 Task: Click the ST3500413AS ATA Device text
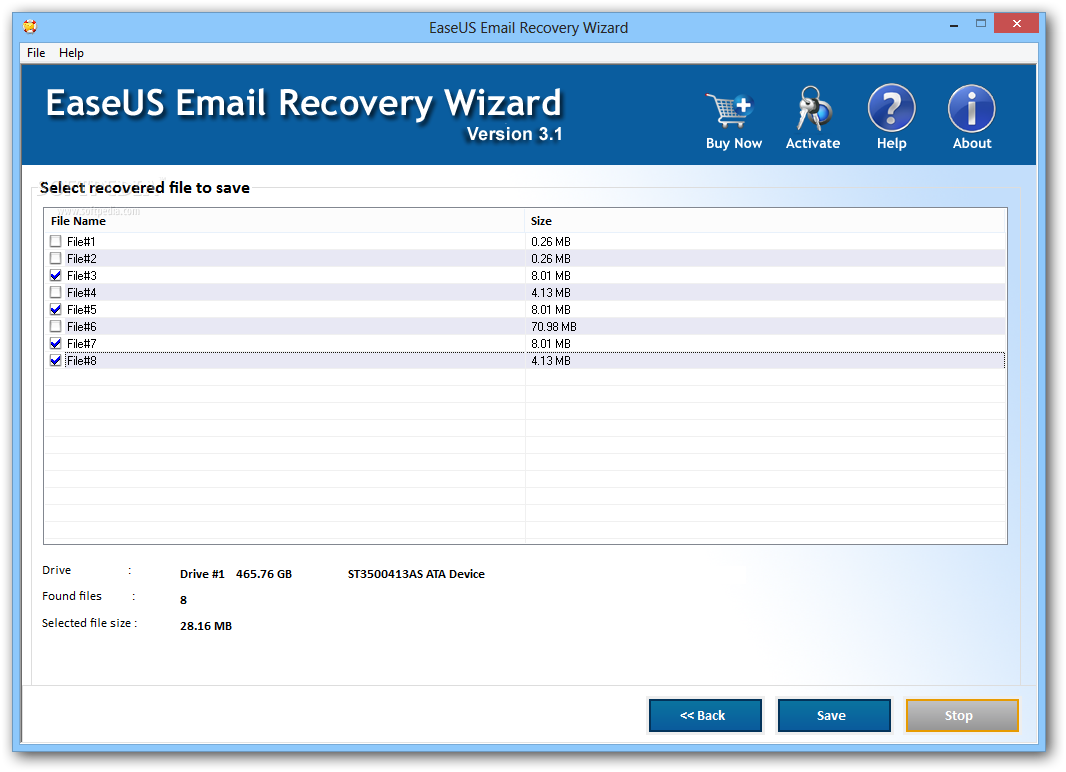pyautogui.click(x=416, y=574)
